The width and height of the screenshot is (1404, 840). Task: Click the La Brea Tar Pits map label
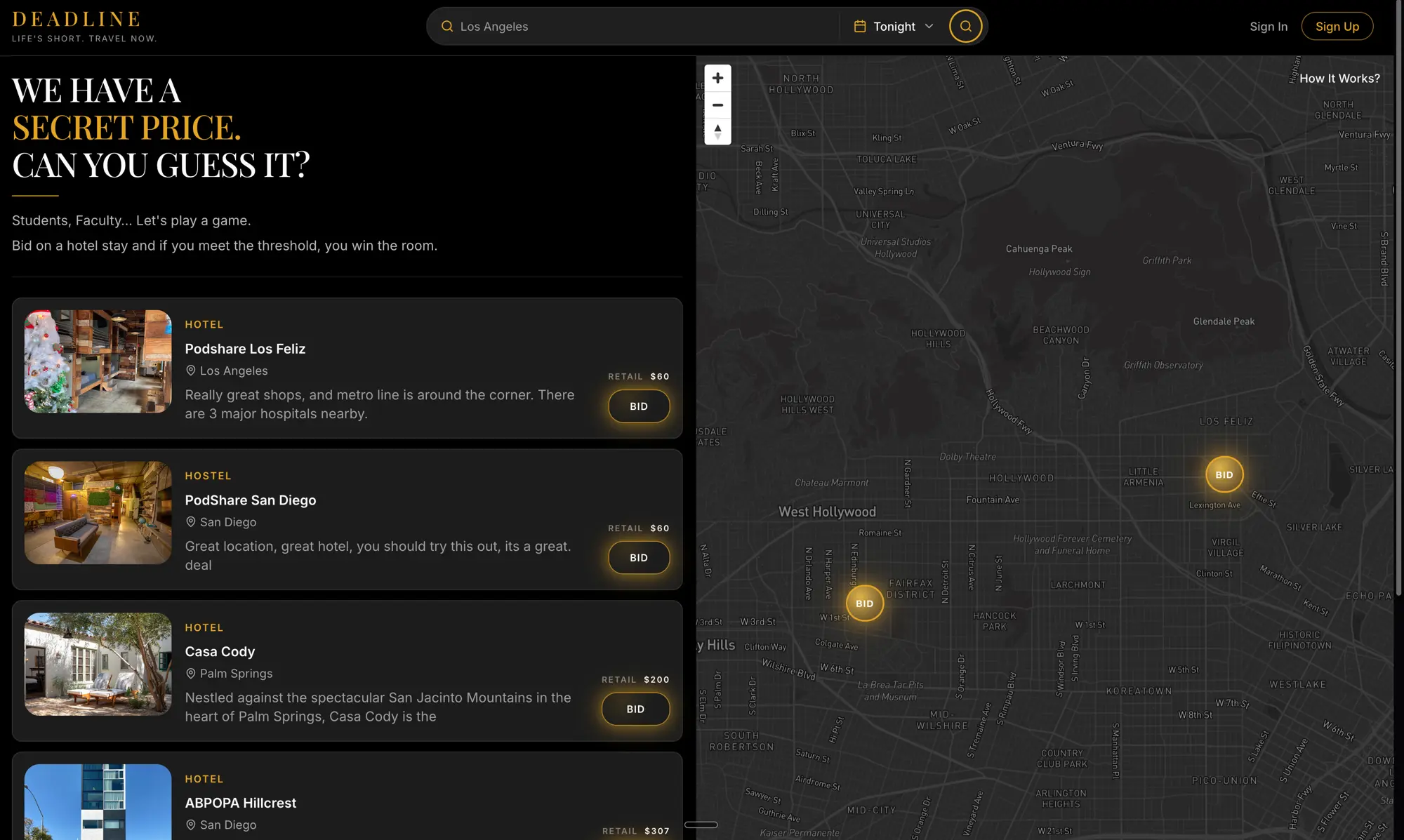pos(890,691)
